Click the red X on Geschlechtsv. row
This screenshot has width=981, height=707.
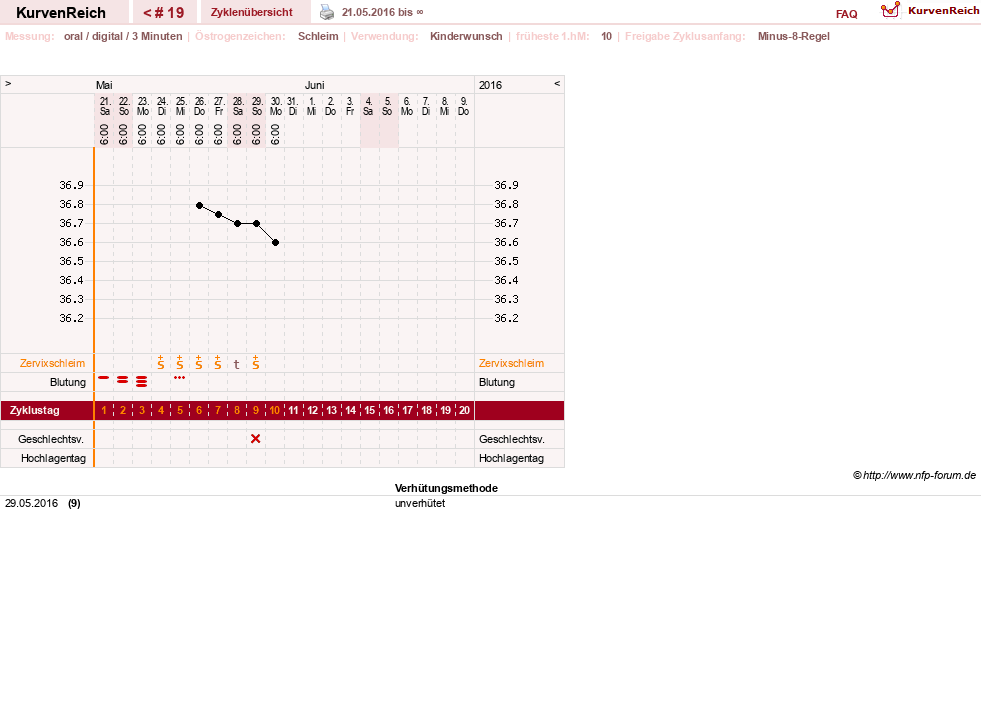pyautogui.click(x=255, y=439)
